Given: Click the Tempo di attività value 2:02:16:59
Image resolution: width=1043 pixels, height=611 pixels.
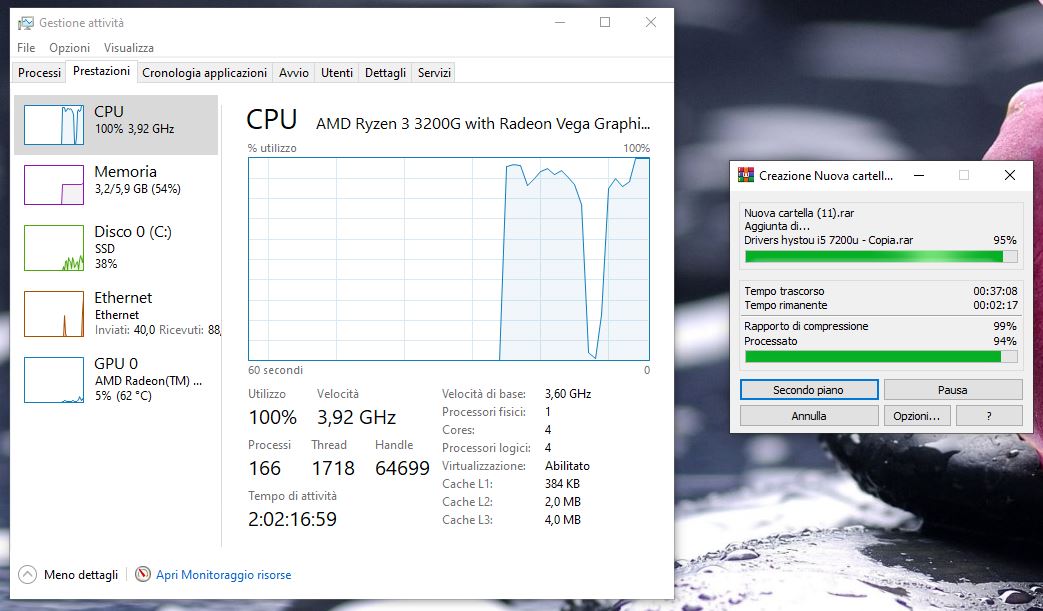Looking at the screenshot, I should coord(292,519).
